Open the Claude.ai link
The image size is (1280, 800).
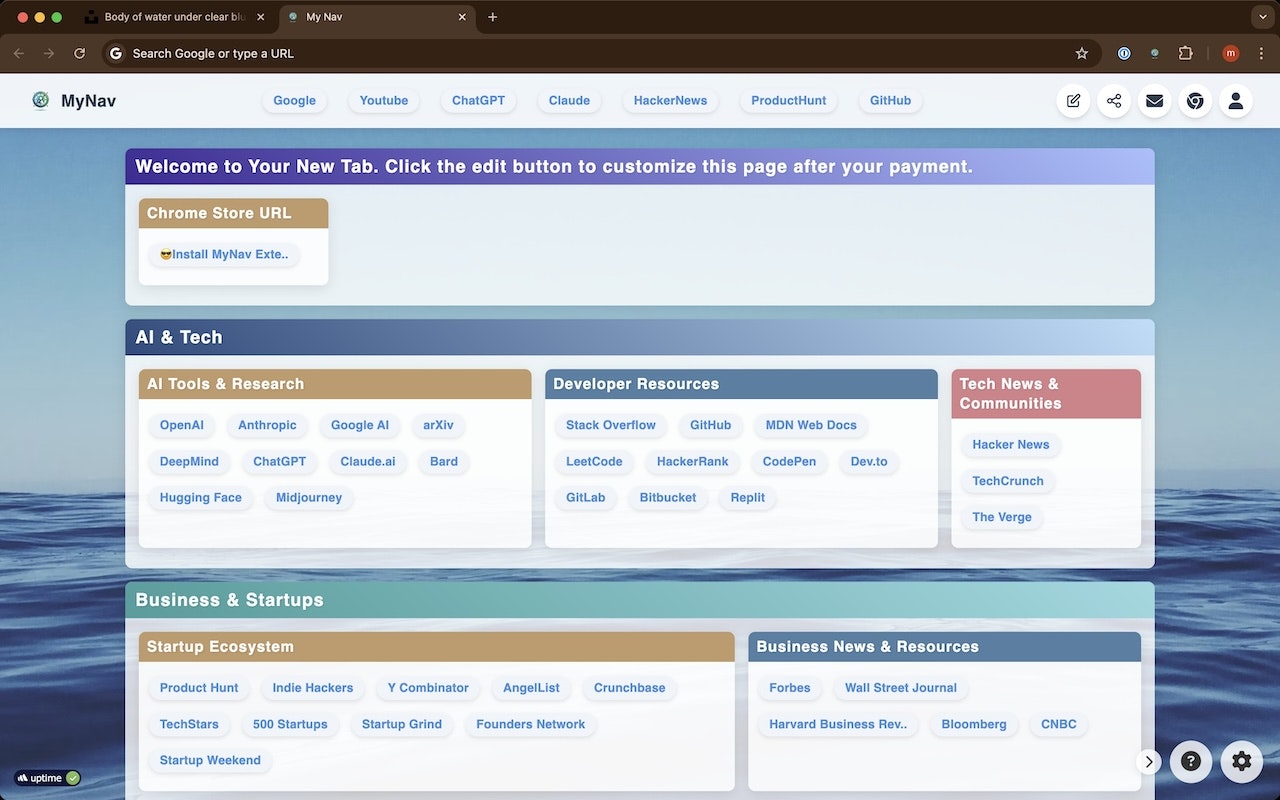point(368,462)
